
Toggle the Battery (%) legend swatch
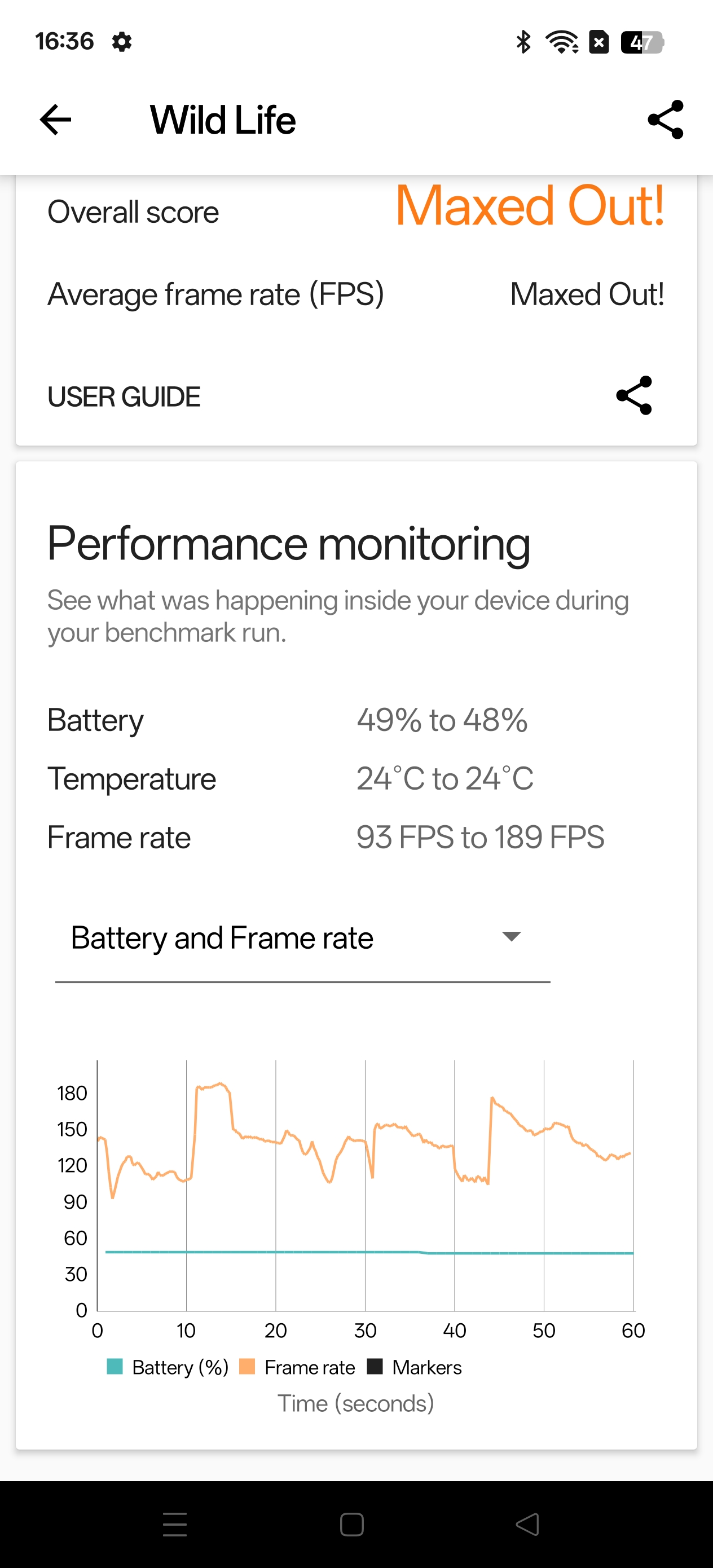[115, 1367]
